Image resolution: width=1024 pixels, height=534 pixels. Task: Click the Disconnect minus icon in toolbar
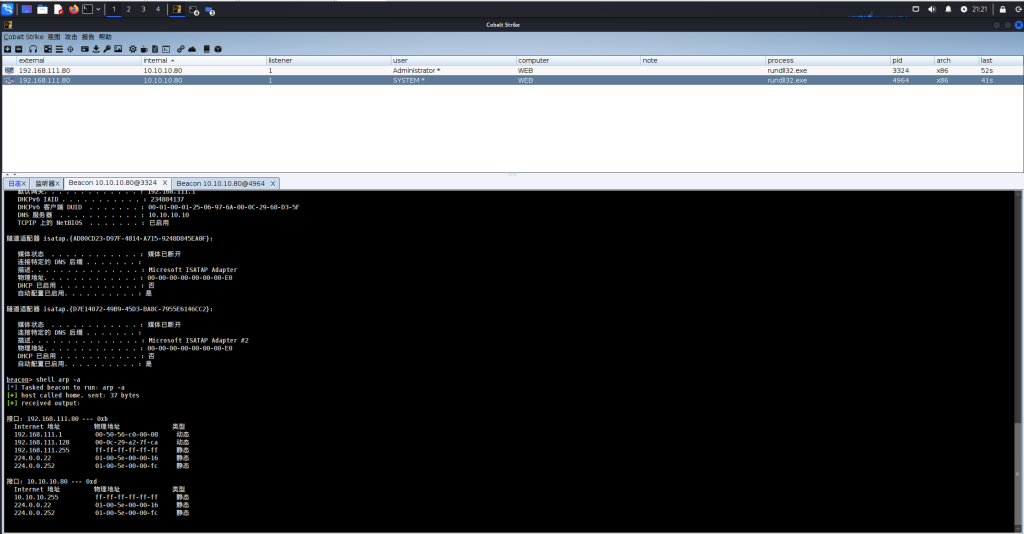tap(18, 49)
